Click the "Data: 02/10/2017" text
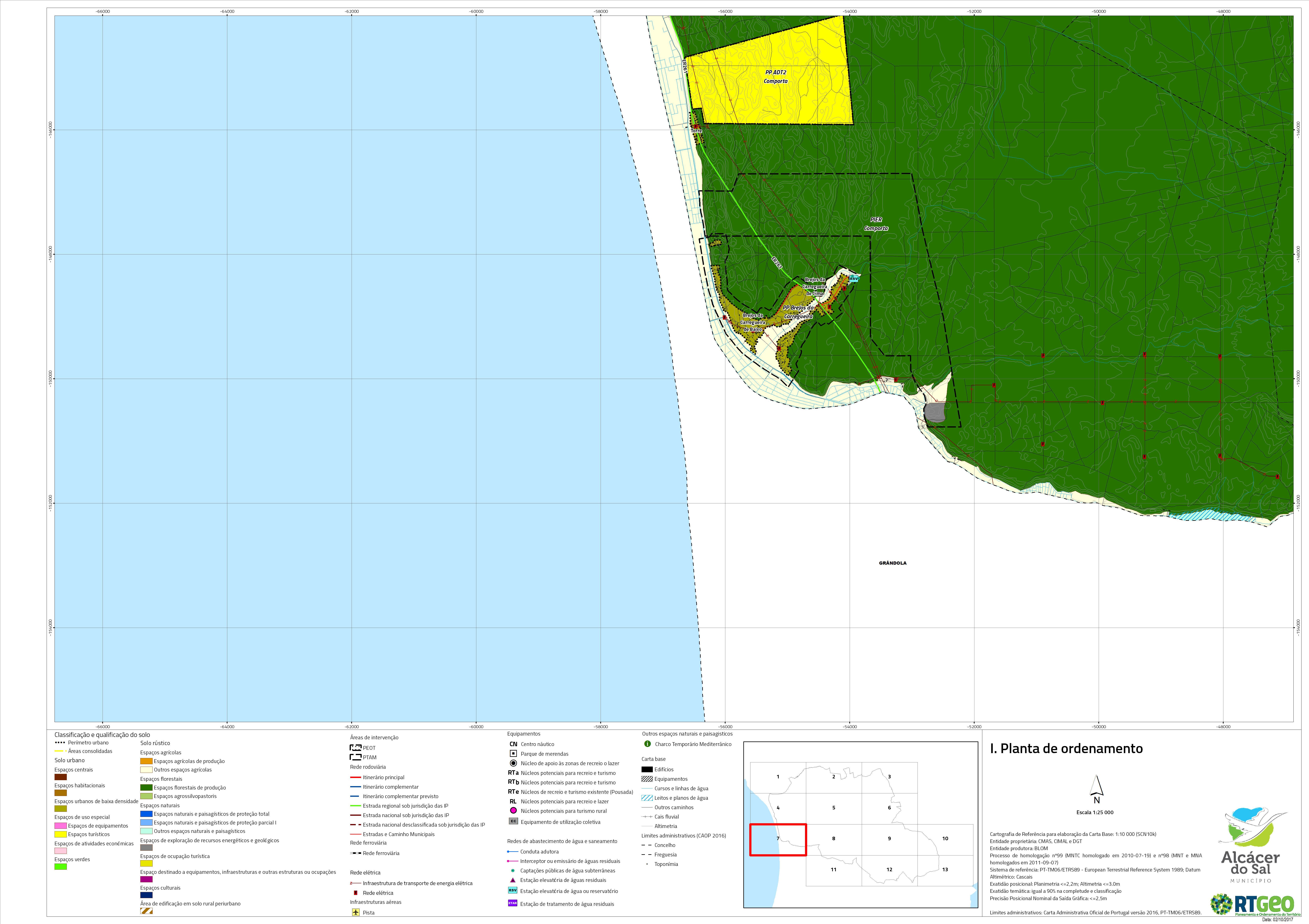The height and width of the screenshot is (924, 1309). coord(1278,919)
